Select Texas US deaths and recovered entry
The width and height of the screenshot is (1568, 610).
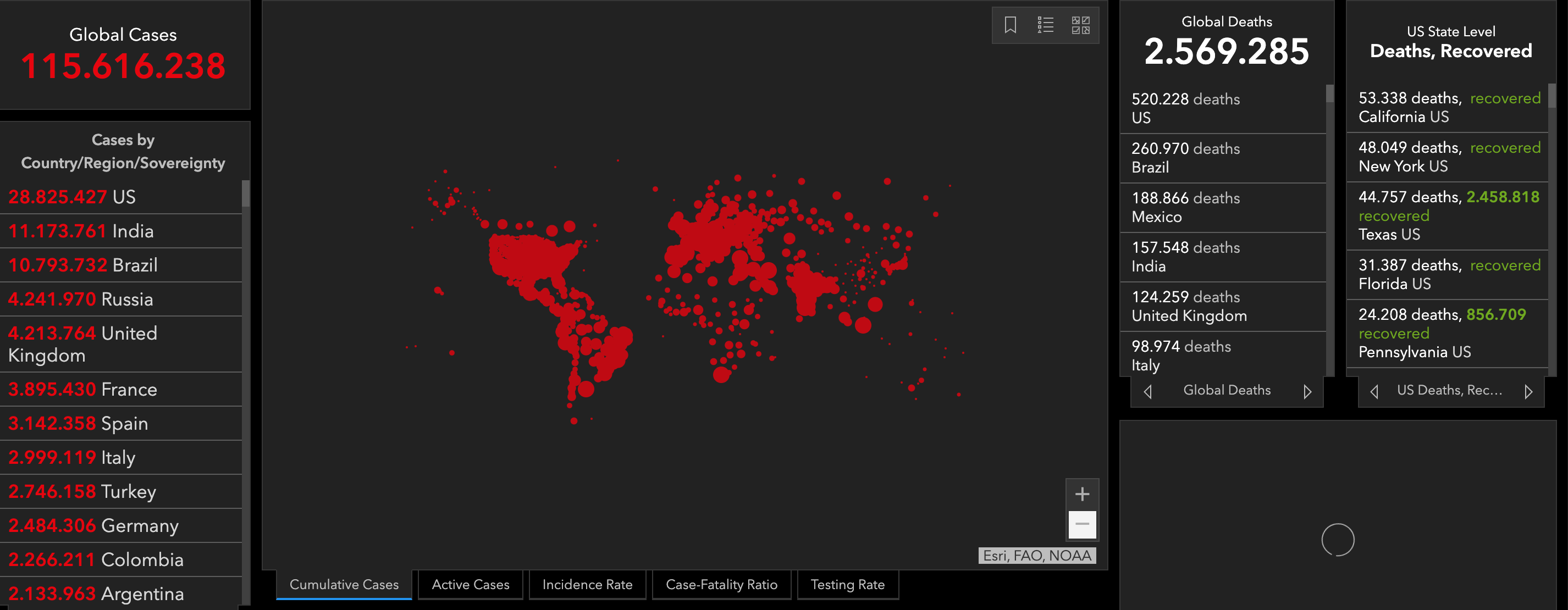pyautogui.click(x=1448, y=216)
